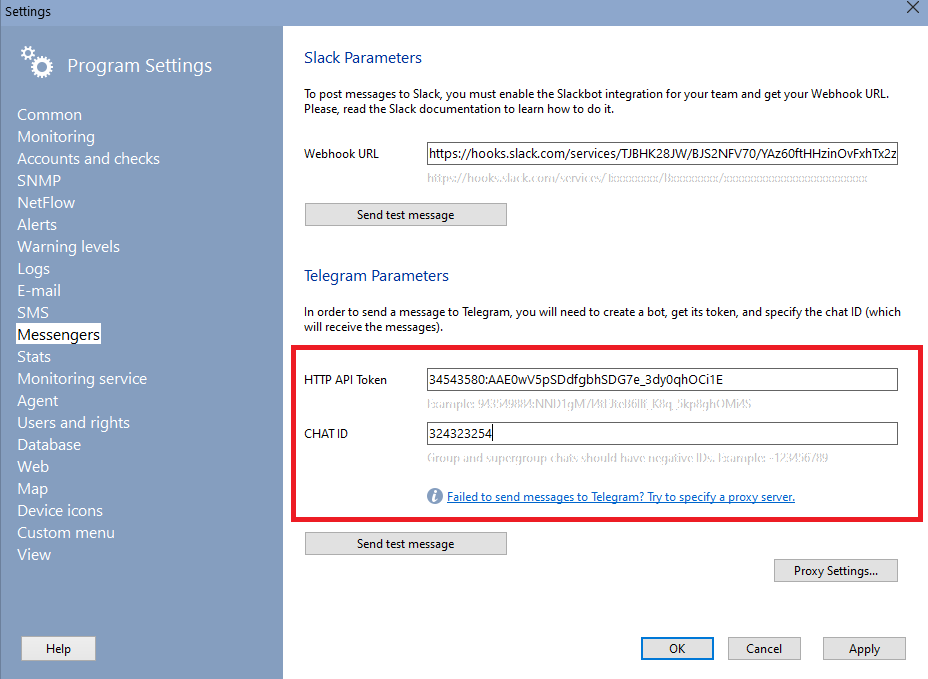Confirm settings with the OK button
Viewport: 928px width, 679px height.
pos(677,648)
